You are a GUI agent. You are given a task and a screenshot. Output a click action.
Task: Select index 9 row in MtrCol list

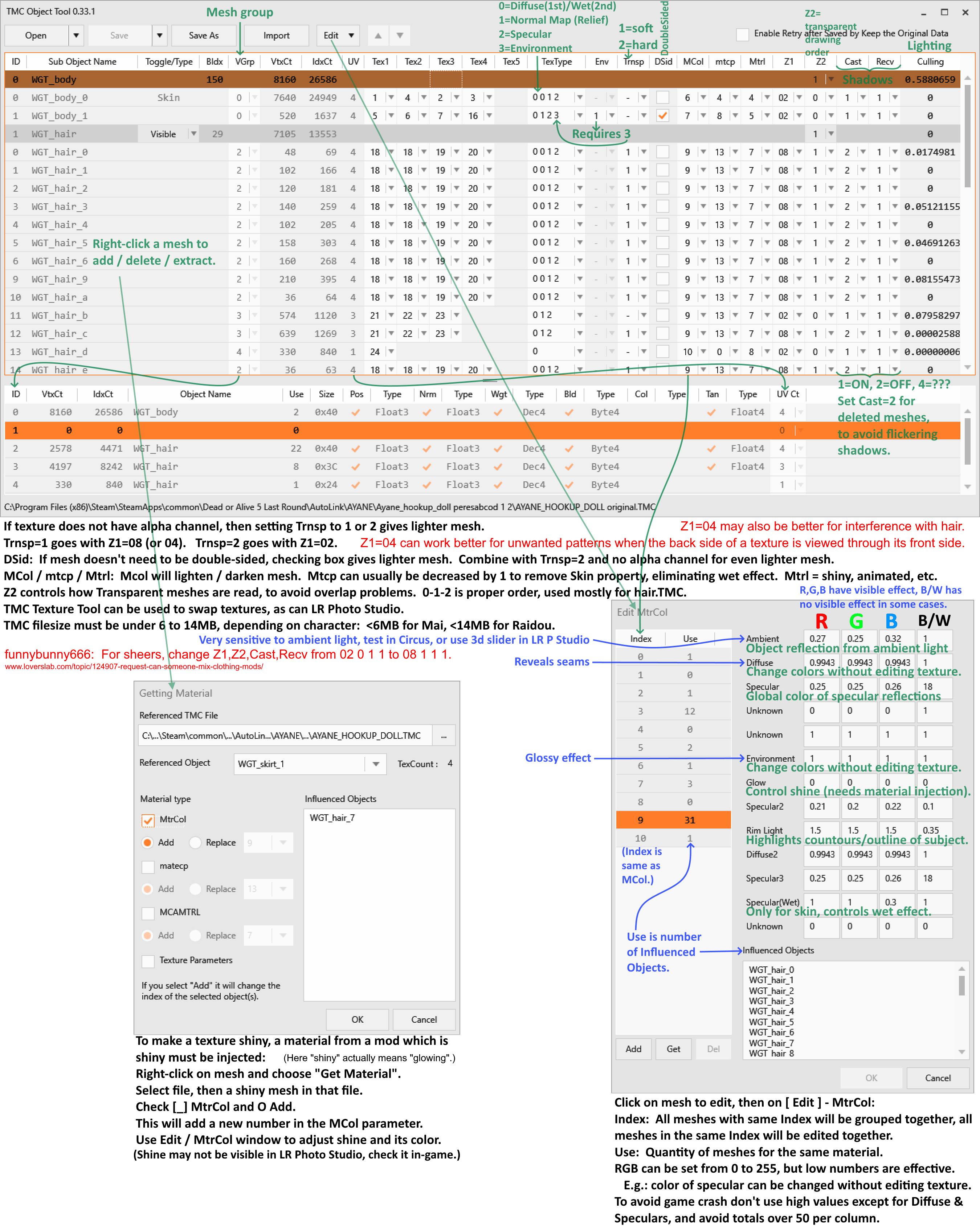click(673, 820)
